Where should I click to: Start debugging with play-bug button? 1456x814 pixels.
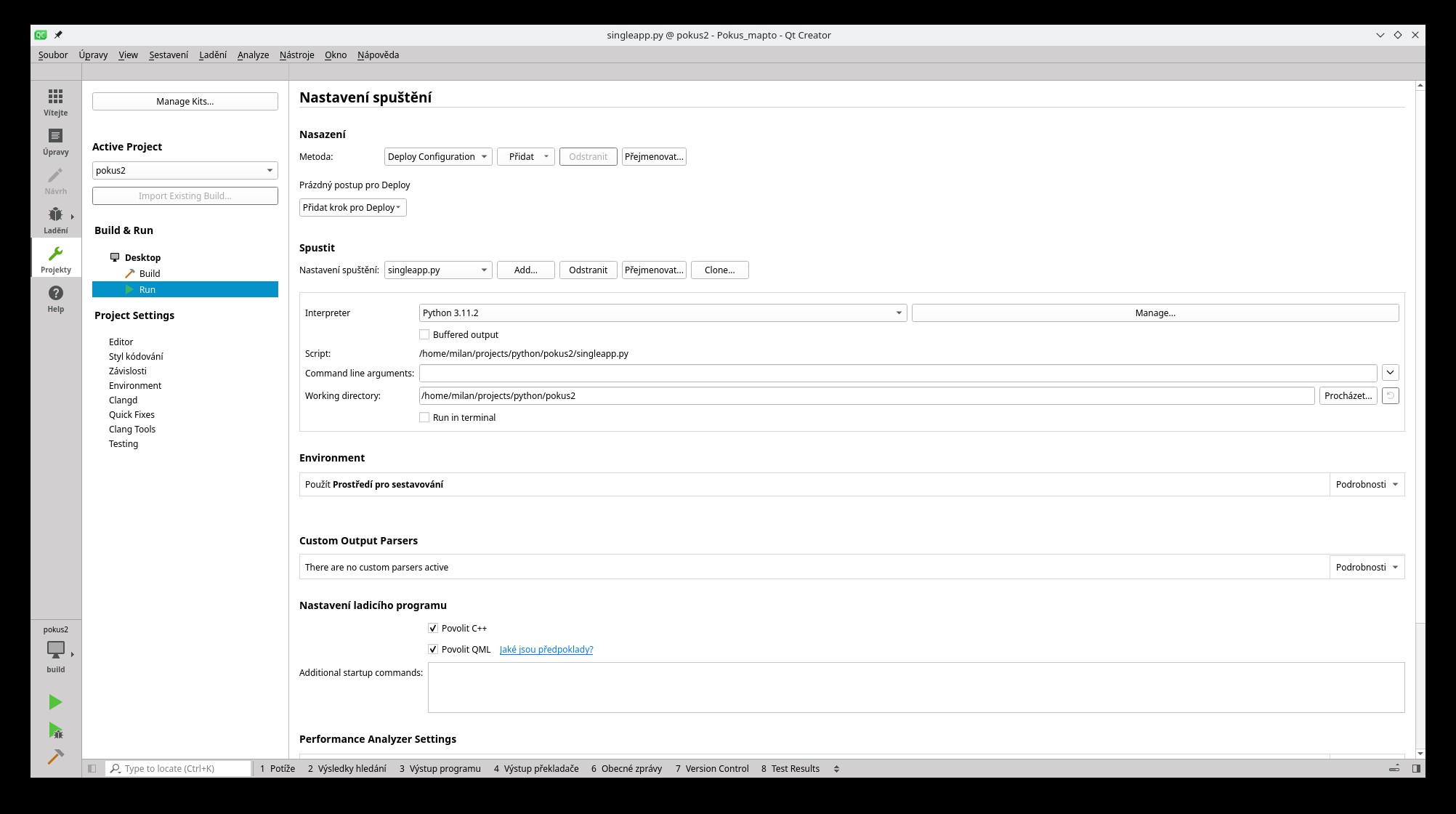point(55,730)
